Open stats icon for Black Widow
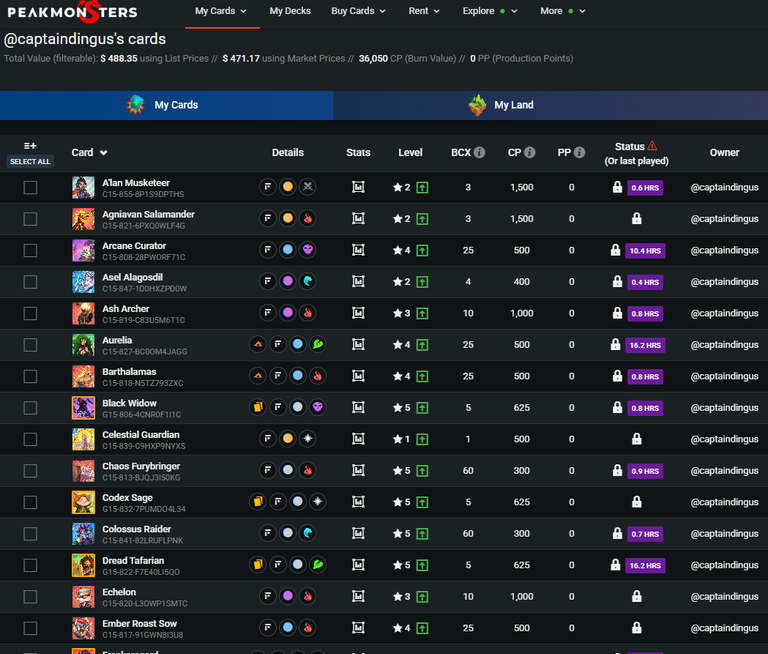 (x=358, y=408)
